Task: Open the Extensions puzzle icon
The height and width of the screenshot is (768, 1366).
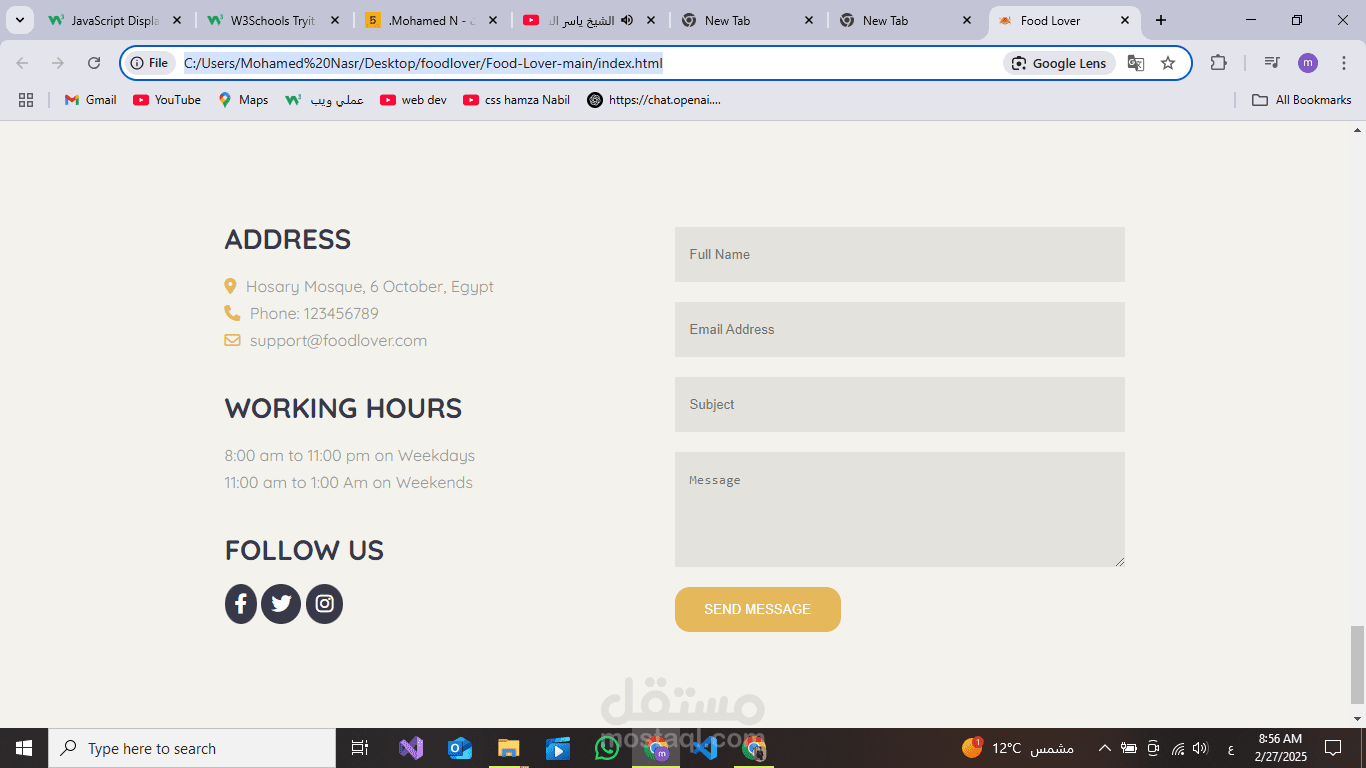Action: point(1218,63)
